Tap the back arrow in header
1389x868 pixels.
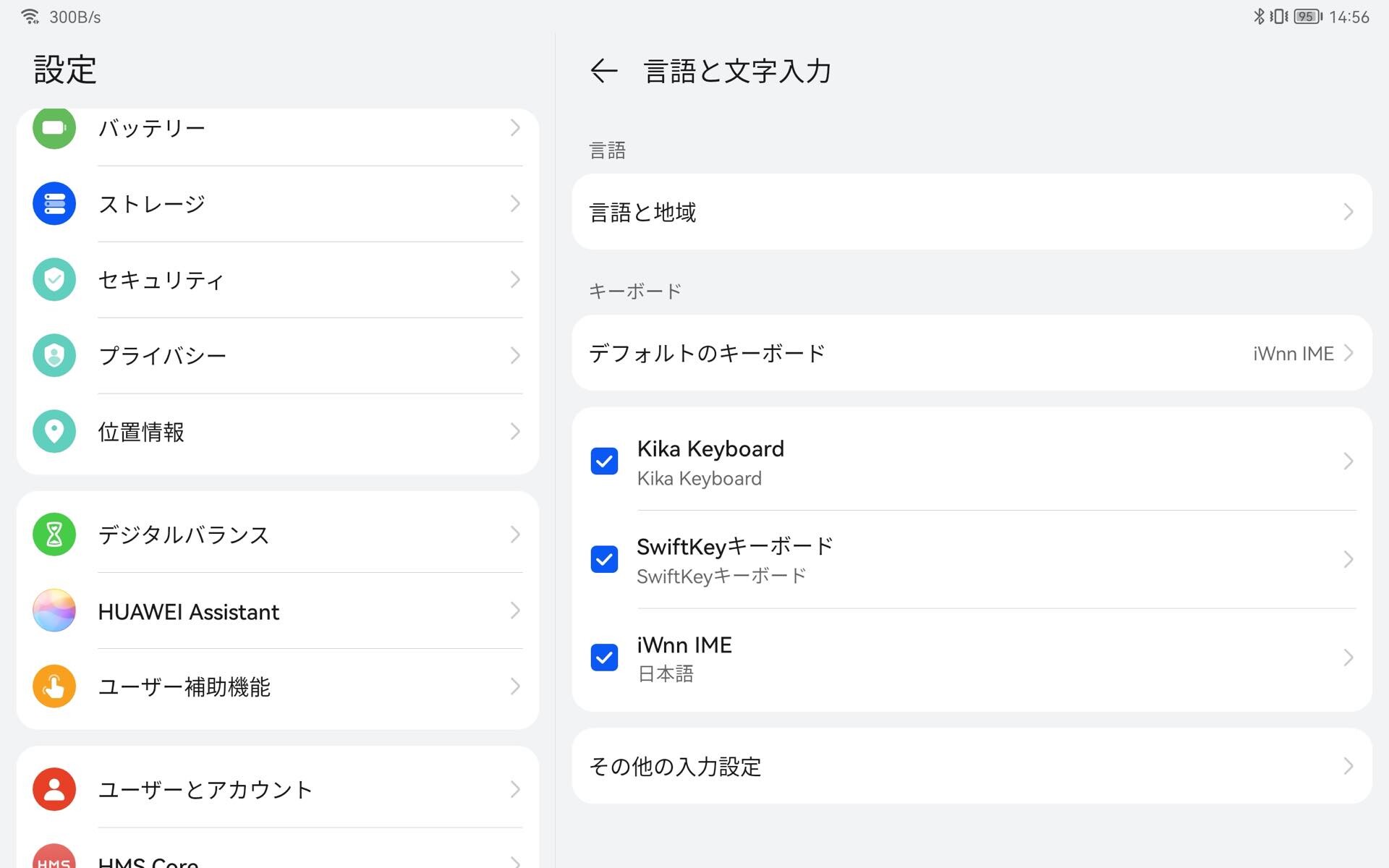(x=603, y=71)
